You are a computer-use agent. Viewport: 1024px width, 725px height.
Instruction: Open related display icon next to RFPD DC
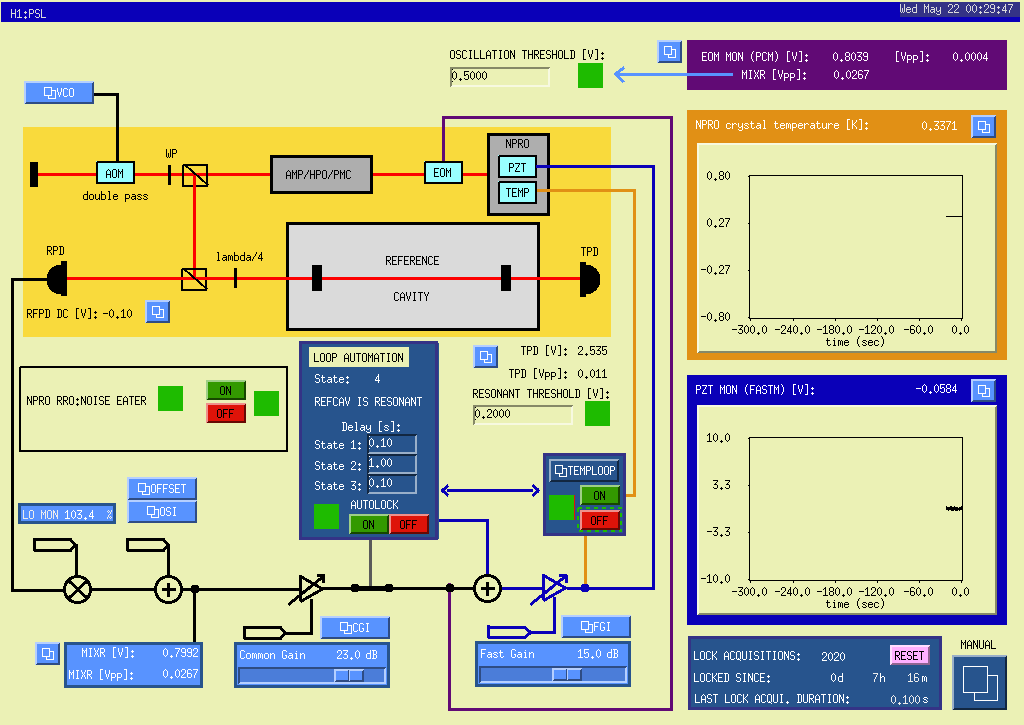click(x=158, y=312)
